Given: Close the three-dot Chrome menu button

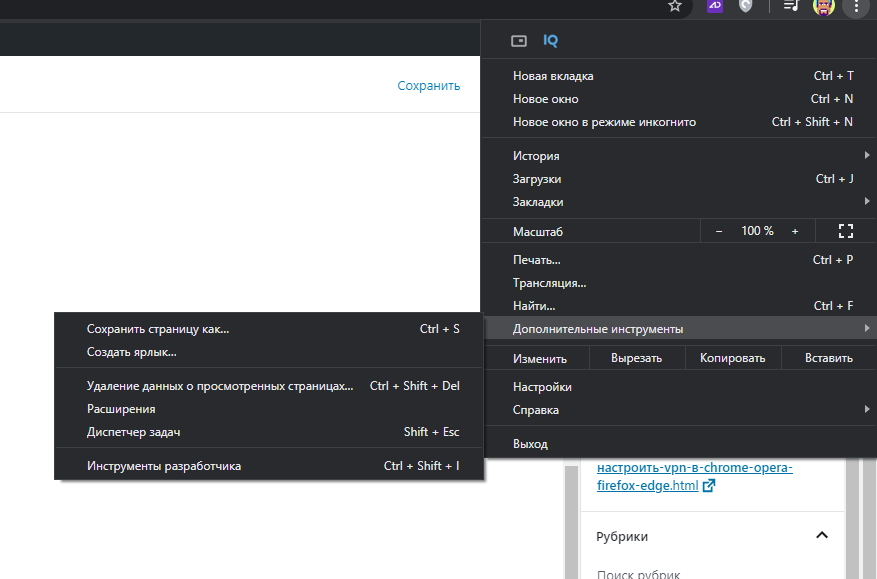Looking at the screenshot, I should [x=856, y=6].
